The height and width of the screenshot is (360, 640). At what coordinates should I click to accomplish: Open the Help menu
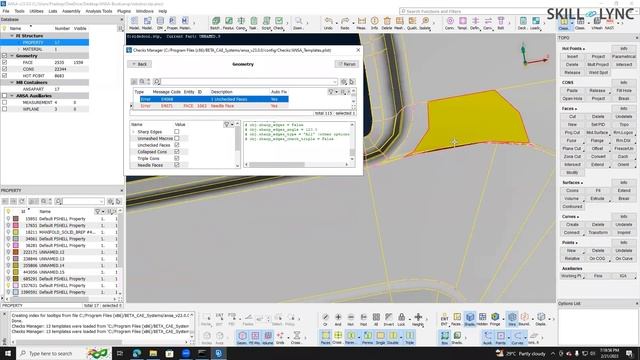pyautogui.click(x=162, y=11)
